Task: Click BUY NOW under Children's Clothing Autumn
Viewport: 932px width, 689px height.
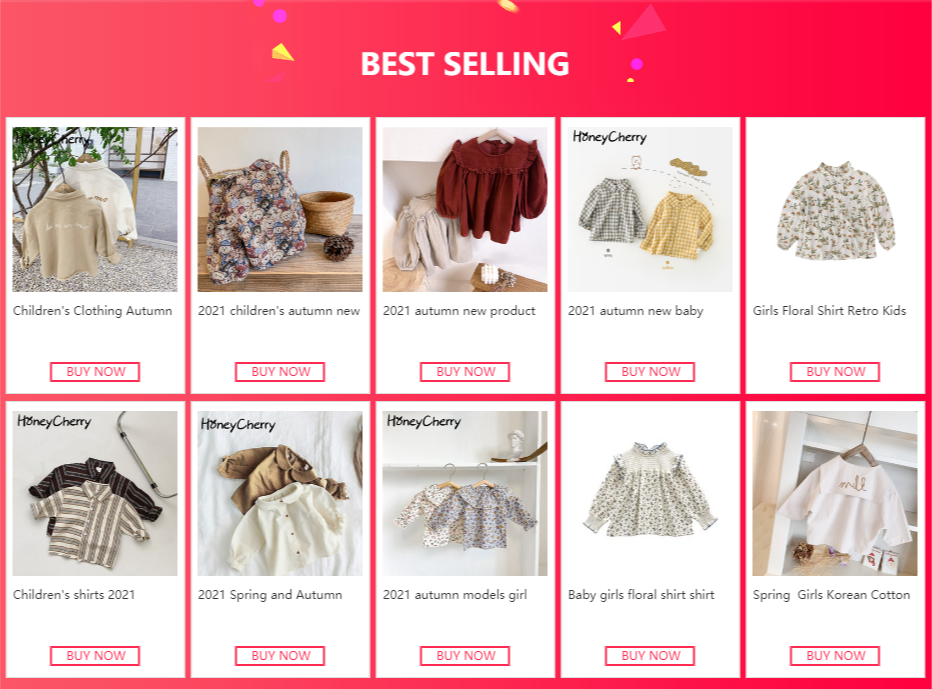Action: coord(95,372)
